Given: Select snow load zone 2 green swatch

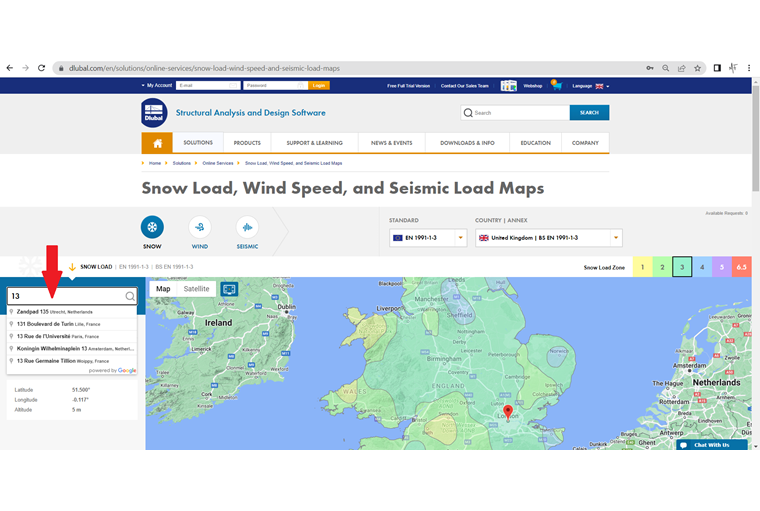Looking at the screenshot, I should point(663,267).
